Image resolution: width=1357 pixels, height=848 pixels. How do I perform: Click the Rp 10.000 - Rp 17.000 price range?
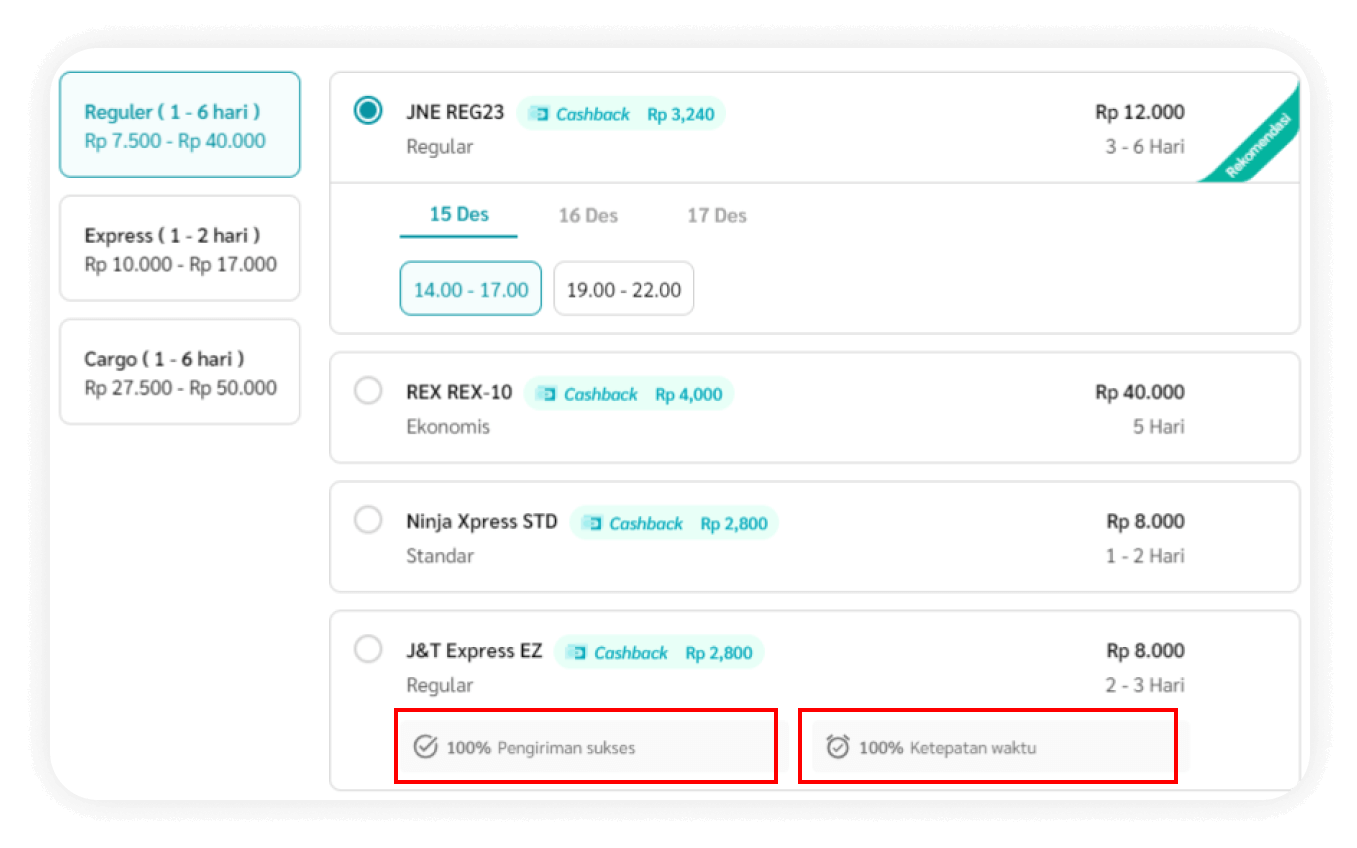(181, 265)
